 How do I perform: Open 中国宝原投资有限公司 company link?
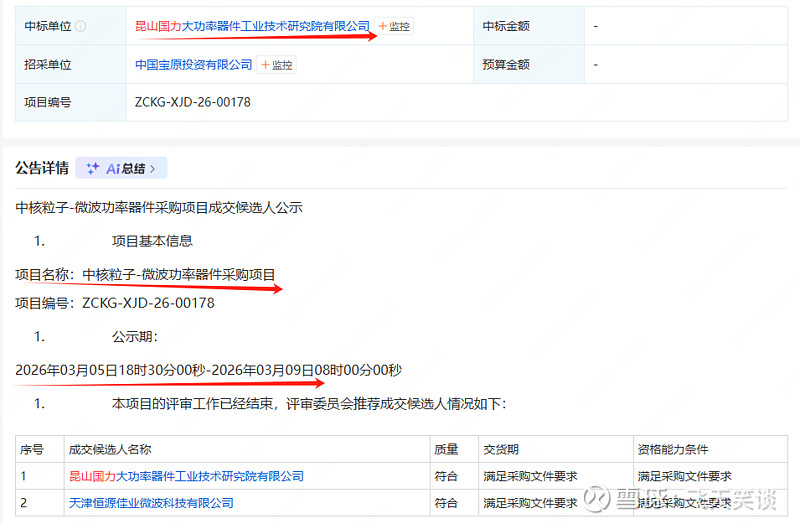click(x=193, y=65)
